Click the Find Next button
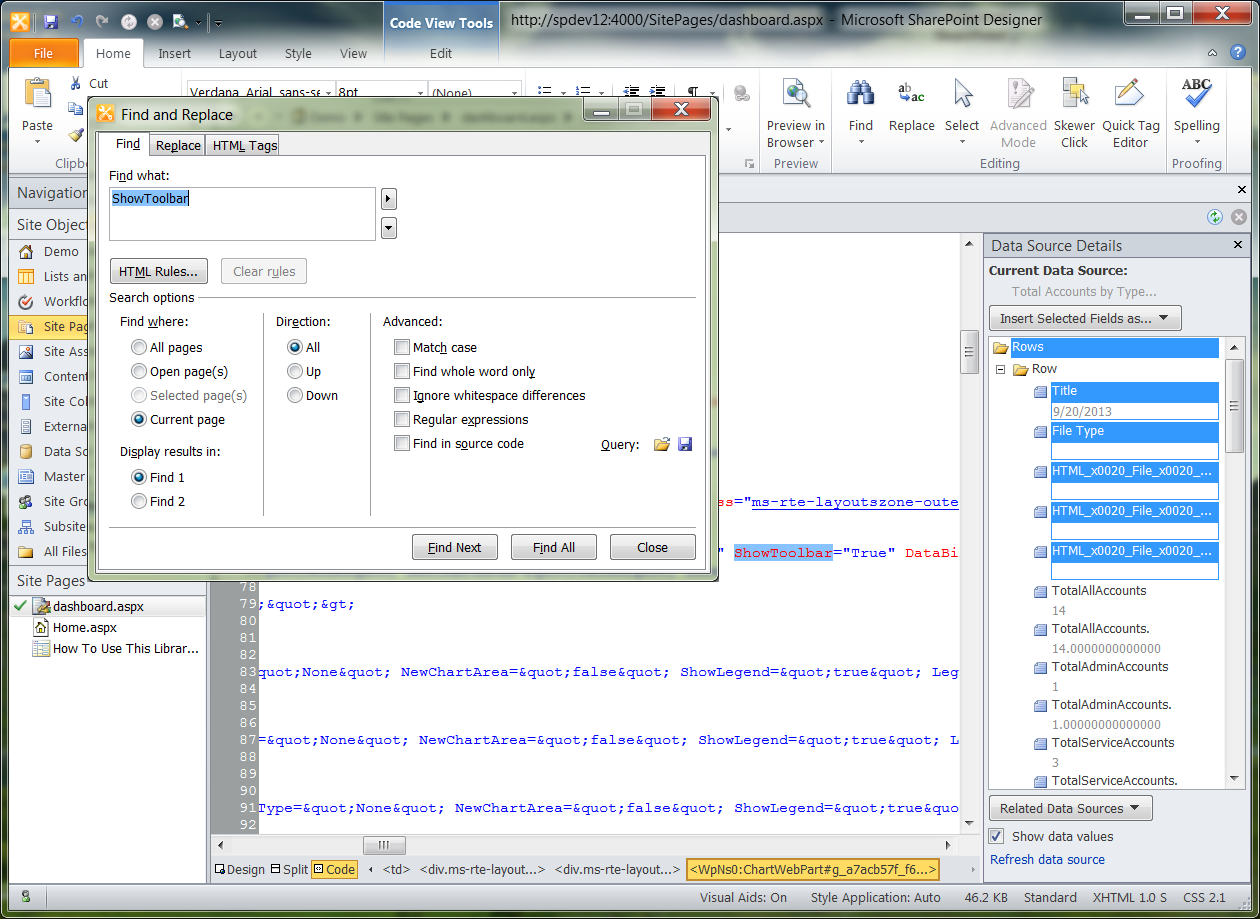The image size is (1260, 919). [x=455, y=547]
